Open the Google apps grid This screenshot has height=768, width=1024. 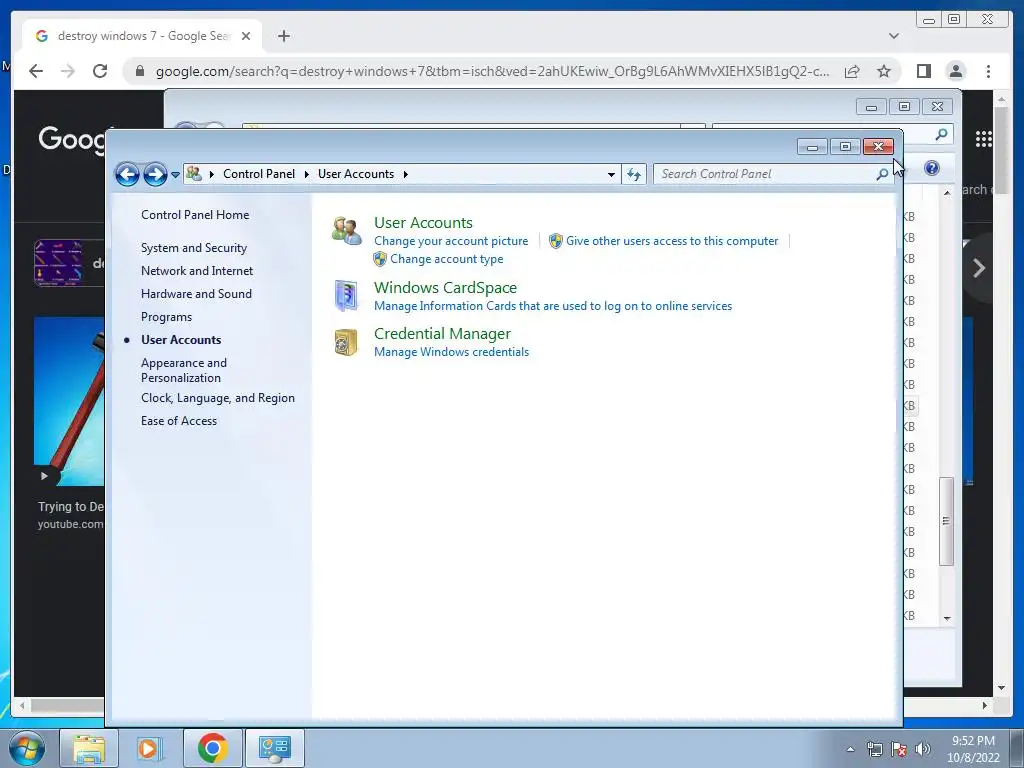tap(984, 139)
